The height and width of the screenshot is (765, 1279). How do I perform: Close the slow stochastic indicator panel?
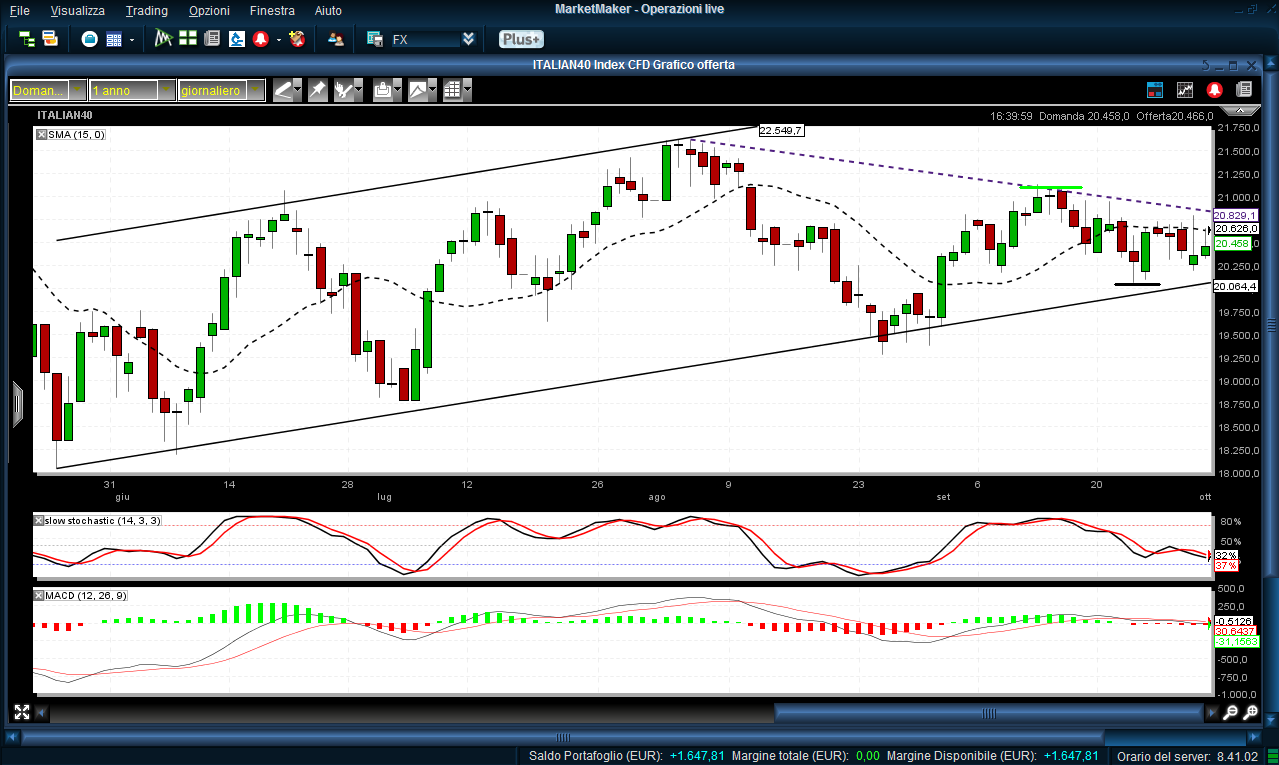39,521
